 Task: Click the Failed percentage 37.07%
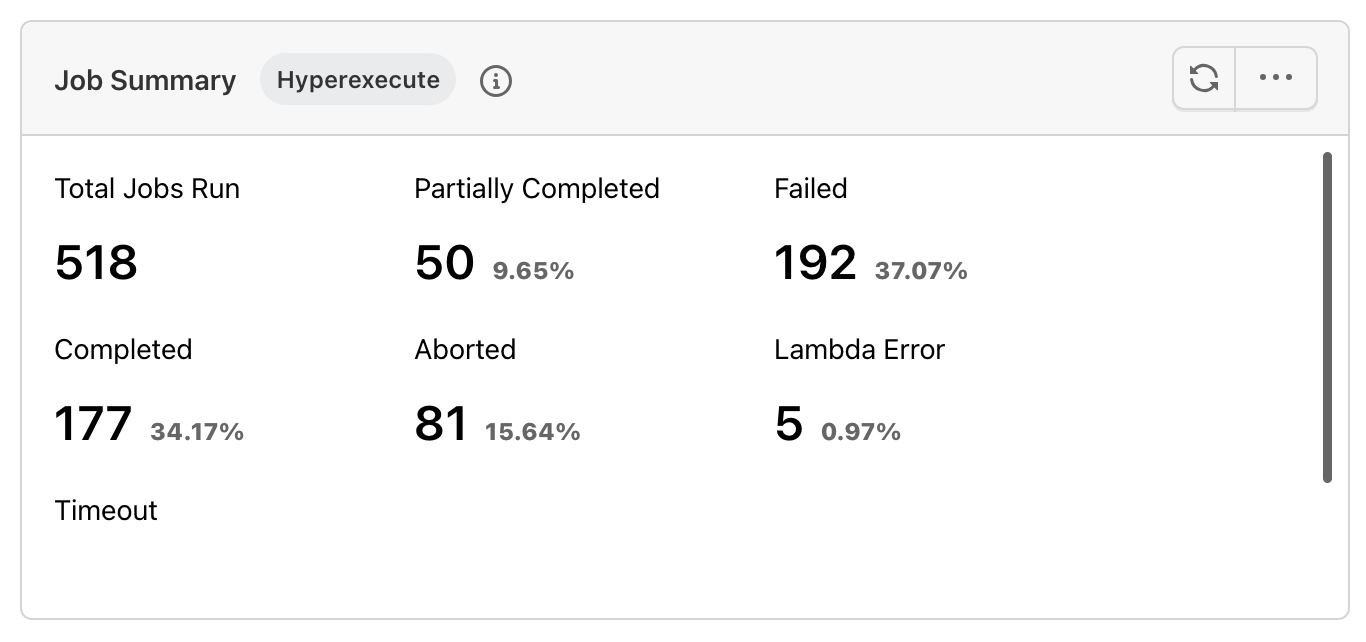click(921, 271)
